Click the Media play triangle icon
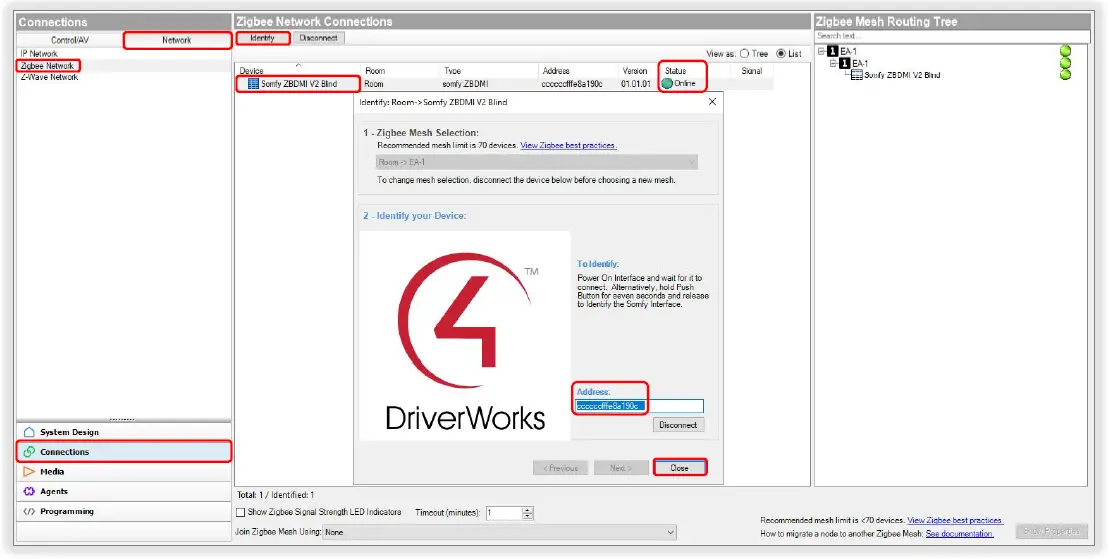Viewport: 1108px width, 559px height. 29,471
